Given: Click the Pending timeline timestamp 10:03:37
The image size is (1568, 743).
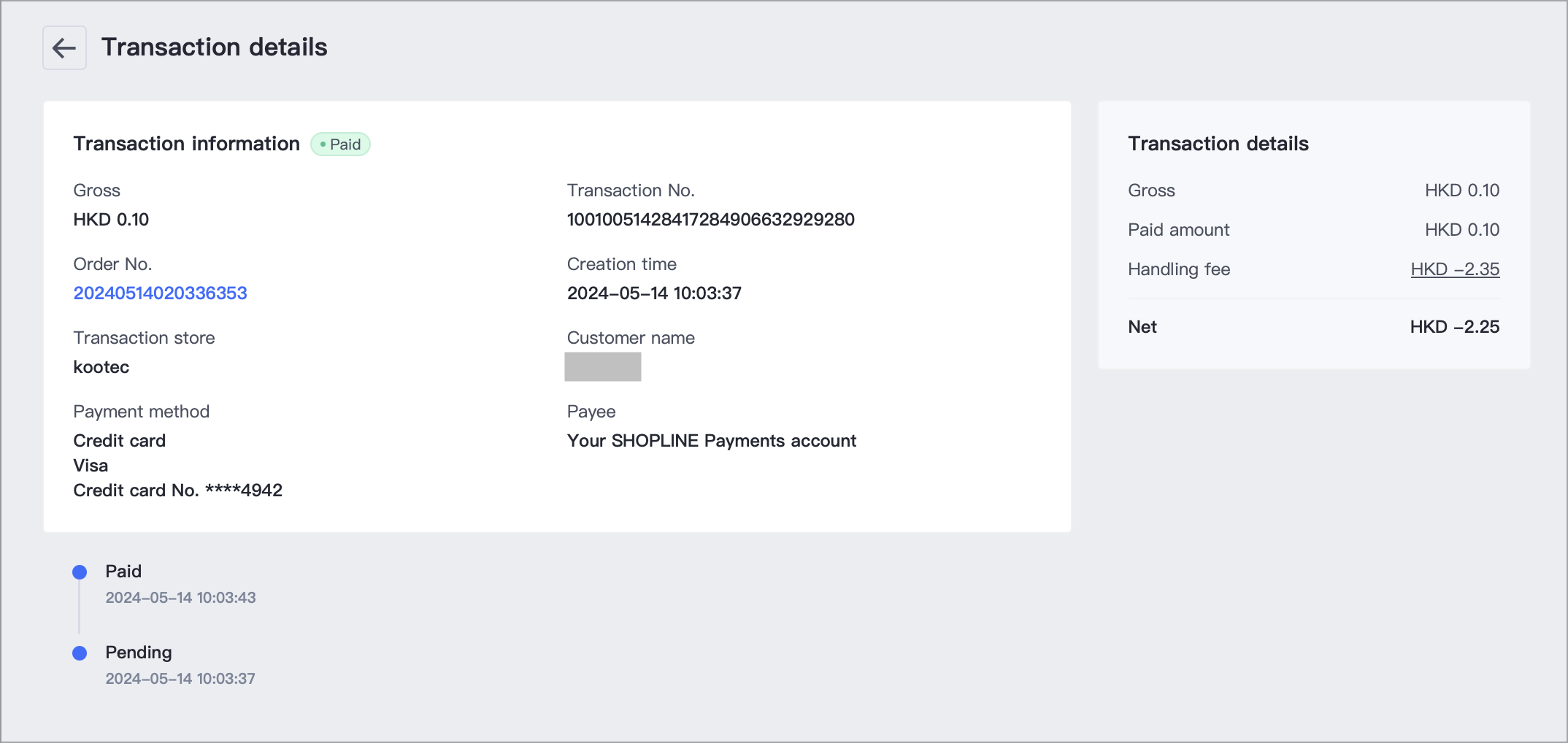Looking at the screenshot, I should [x=180, y=679].
